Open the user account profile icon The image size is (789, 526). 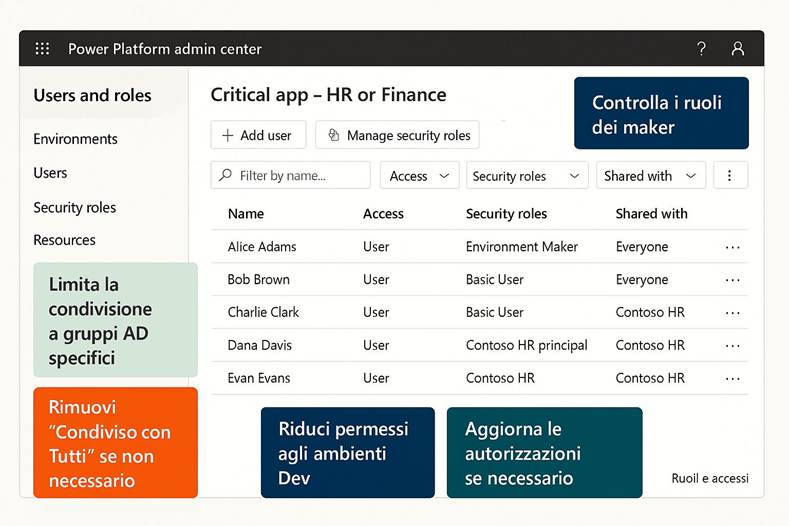[737, 48]
